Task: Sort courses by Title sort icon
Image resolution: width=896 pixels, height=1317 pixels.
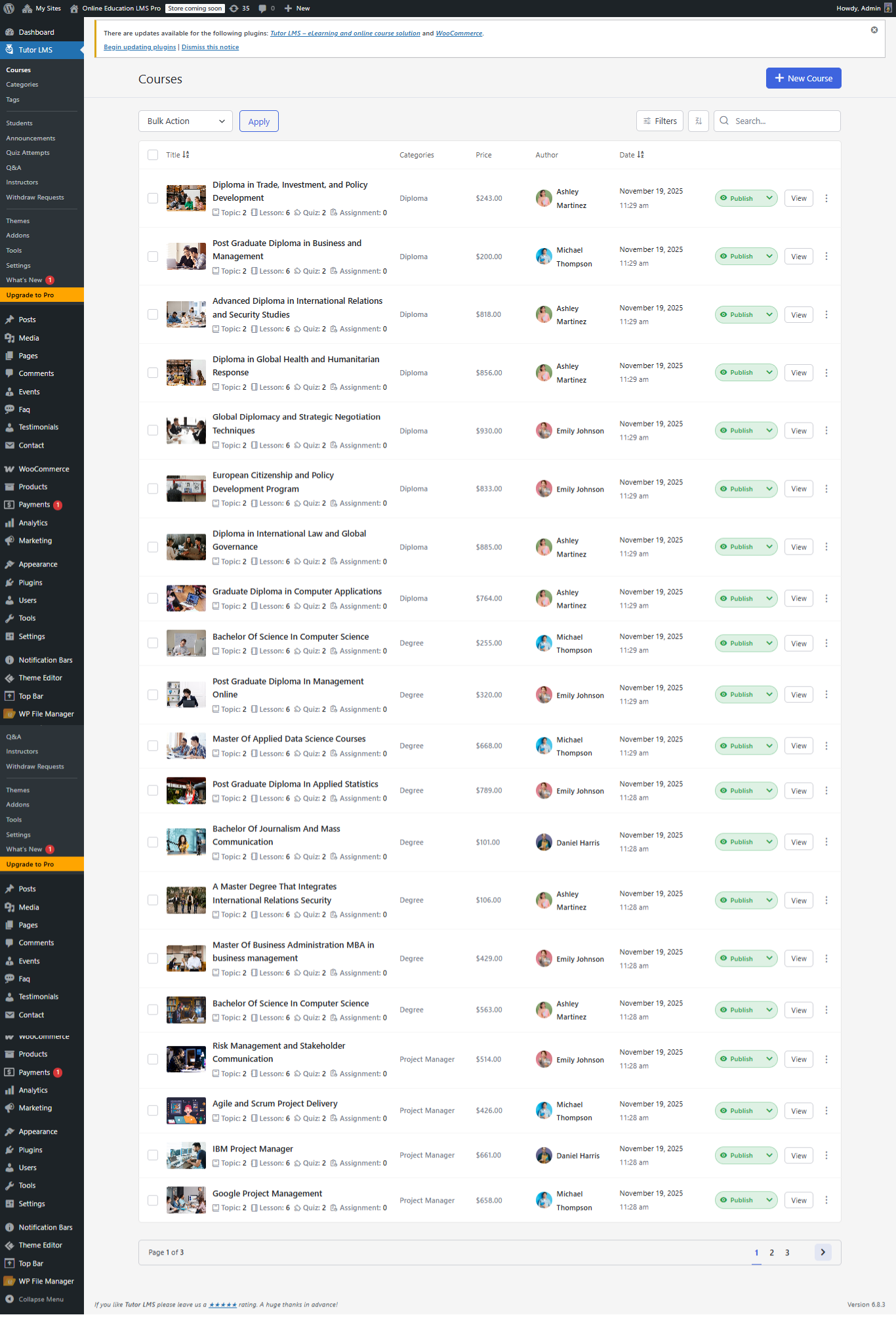Action: tap(186, 155)
